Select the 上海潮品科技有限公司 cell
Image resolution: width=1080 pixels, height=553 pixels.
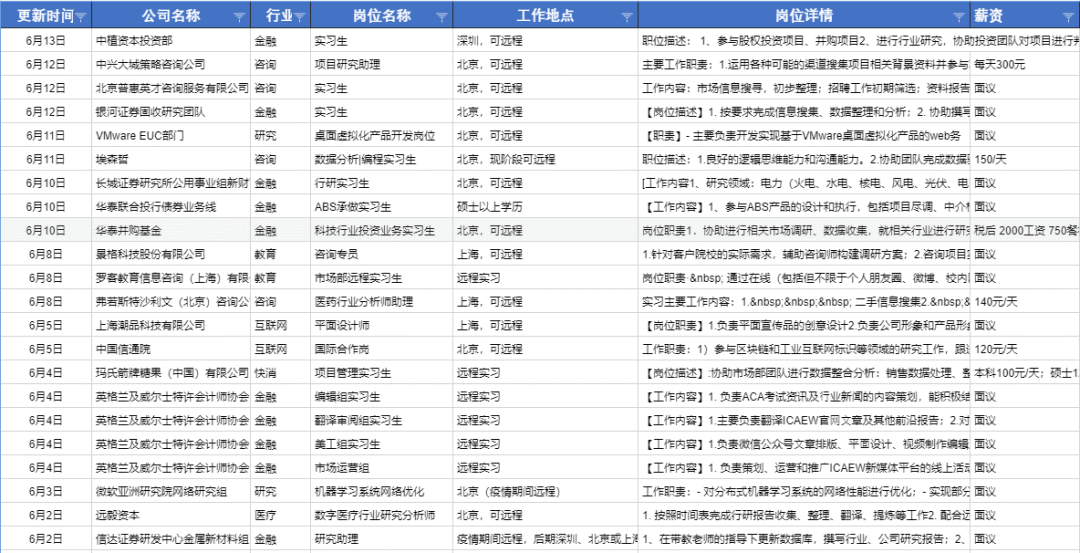172,324
